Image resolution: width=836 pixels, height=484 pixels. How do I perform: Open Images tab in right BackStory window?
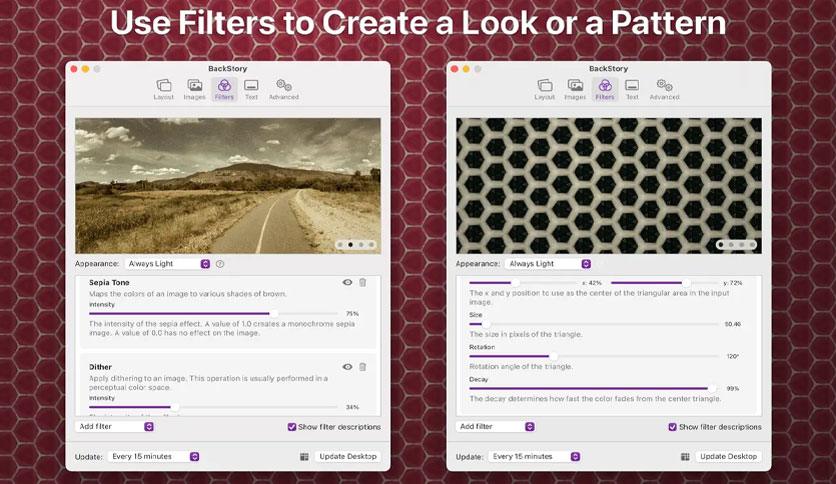[575, 89]
